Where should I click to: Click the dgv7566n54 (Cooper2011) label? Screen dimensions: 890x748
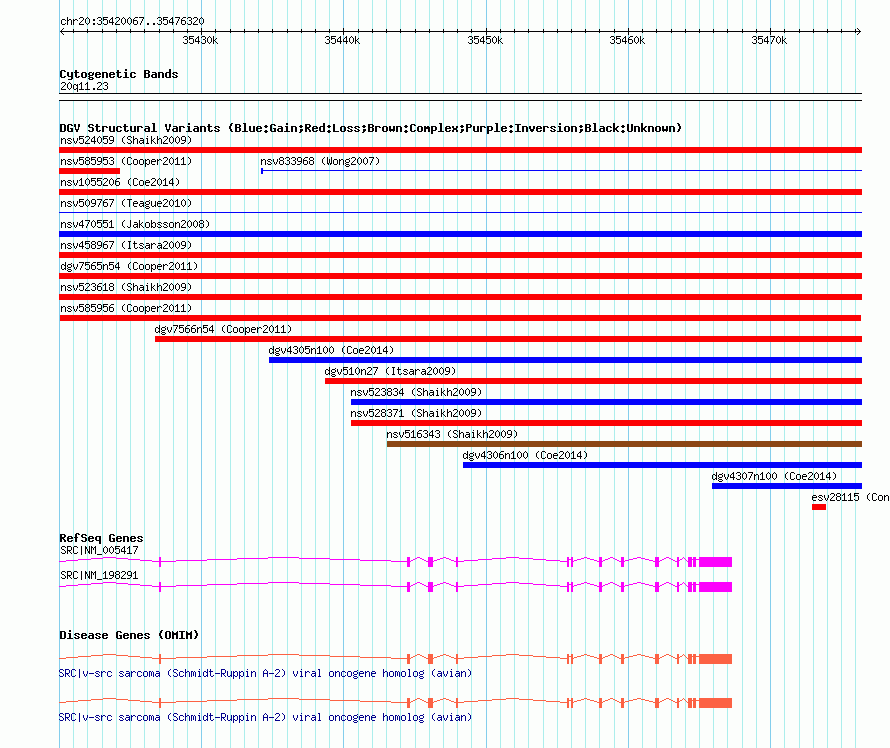tap(224, 329)
